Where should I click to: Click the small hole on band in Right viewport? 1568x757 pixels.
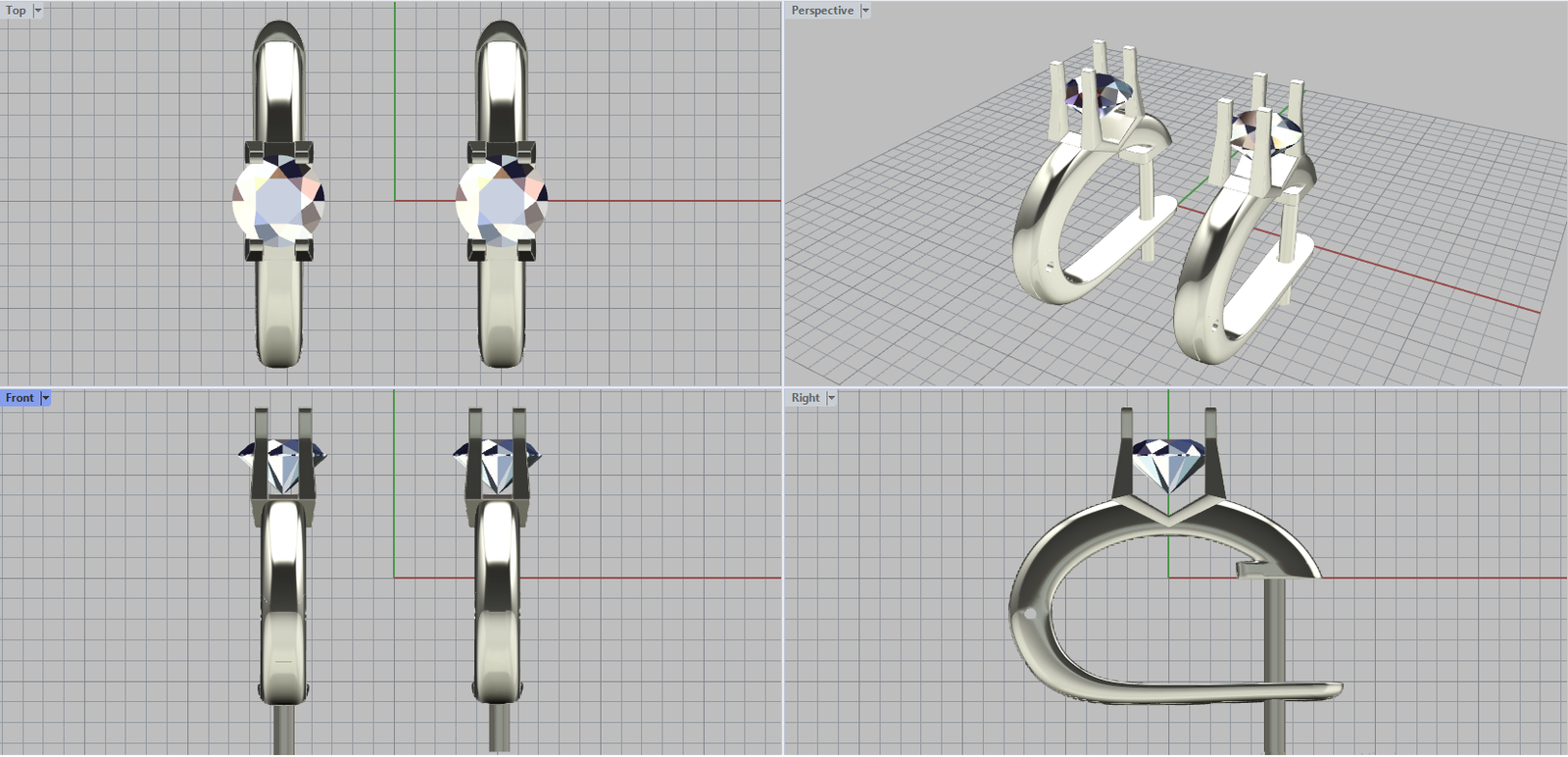[x=1029, y=614]
